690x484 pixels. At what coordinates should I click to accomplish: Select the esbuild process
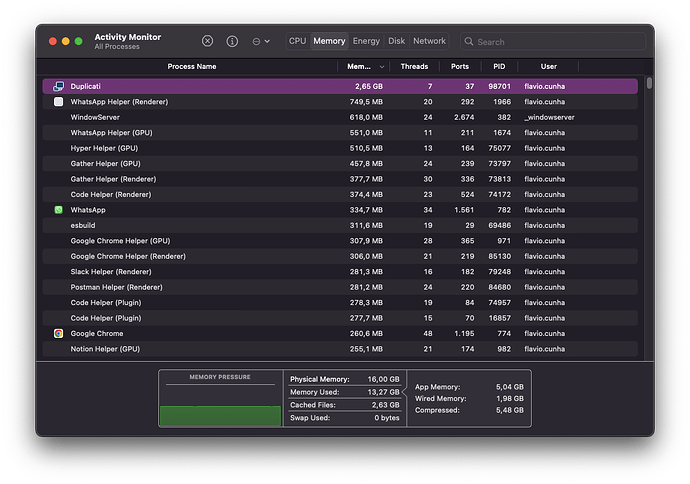point(340,225)
